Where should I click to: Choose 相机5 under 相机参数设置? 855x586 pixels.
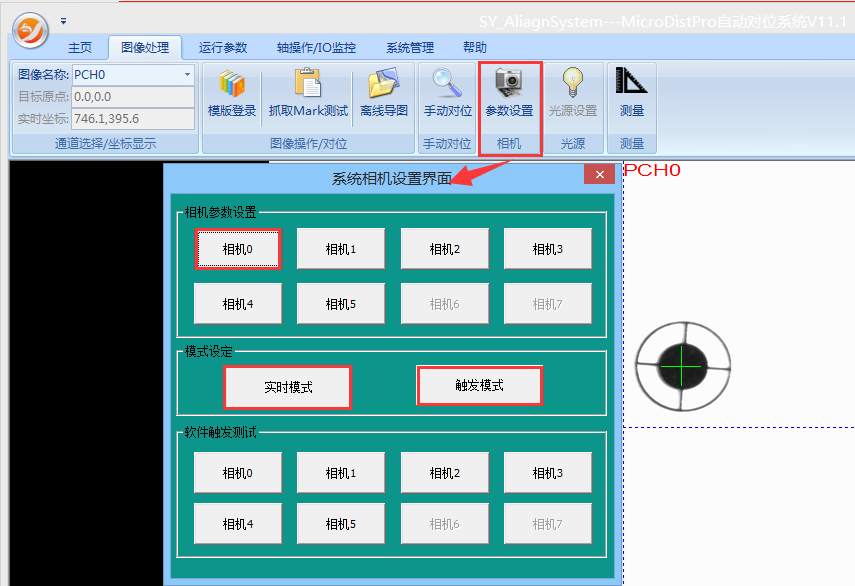pyautogui.click(x=341, y=304)
